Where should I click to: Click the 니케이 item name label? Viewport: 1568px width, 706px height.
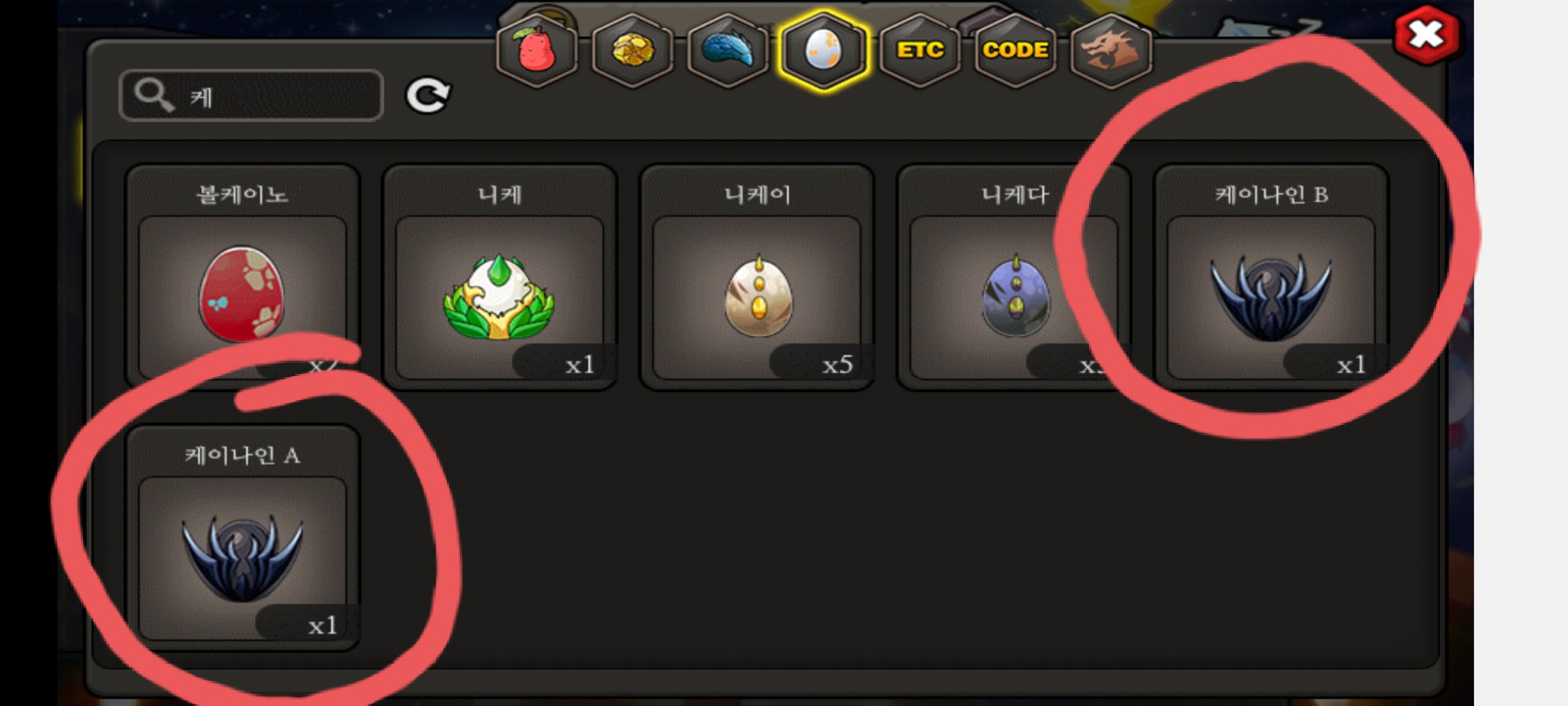(x=757, y=194)
